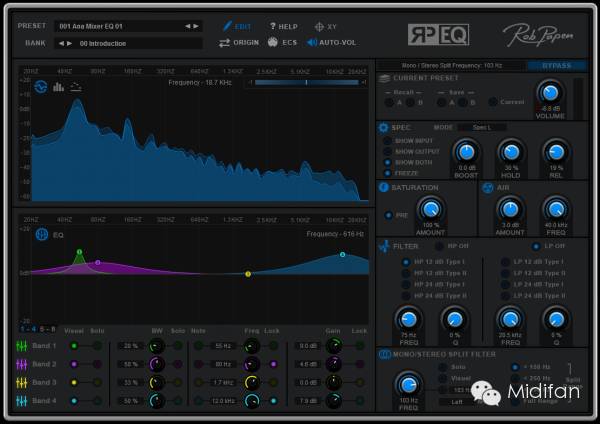Image resolution: width=600 pixels, height=424 pixels.
Task: Click the BYPASS button
Action: pyautogui.click(x=556, y=66)
